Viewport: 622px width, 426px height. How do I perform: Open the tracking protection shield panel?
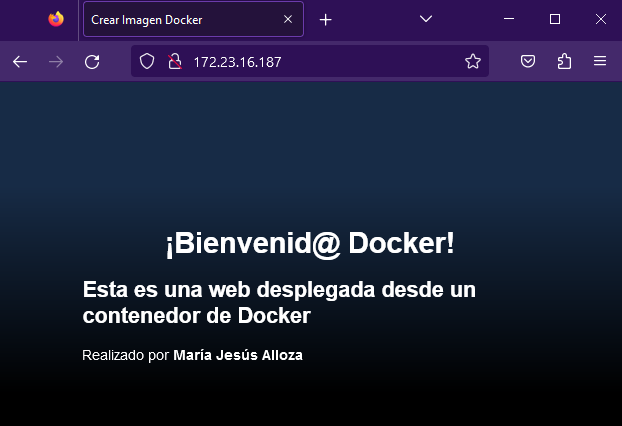147,62
